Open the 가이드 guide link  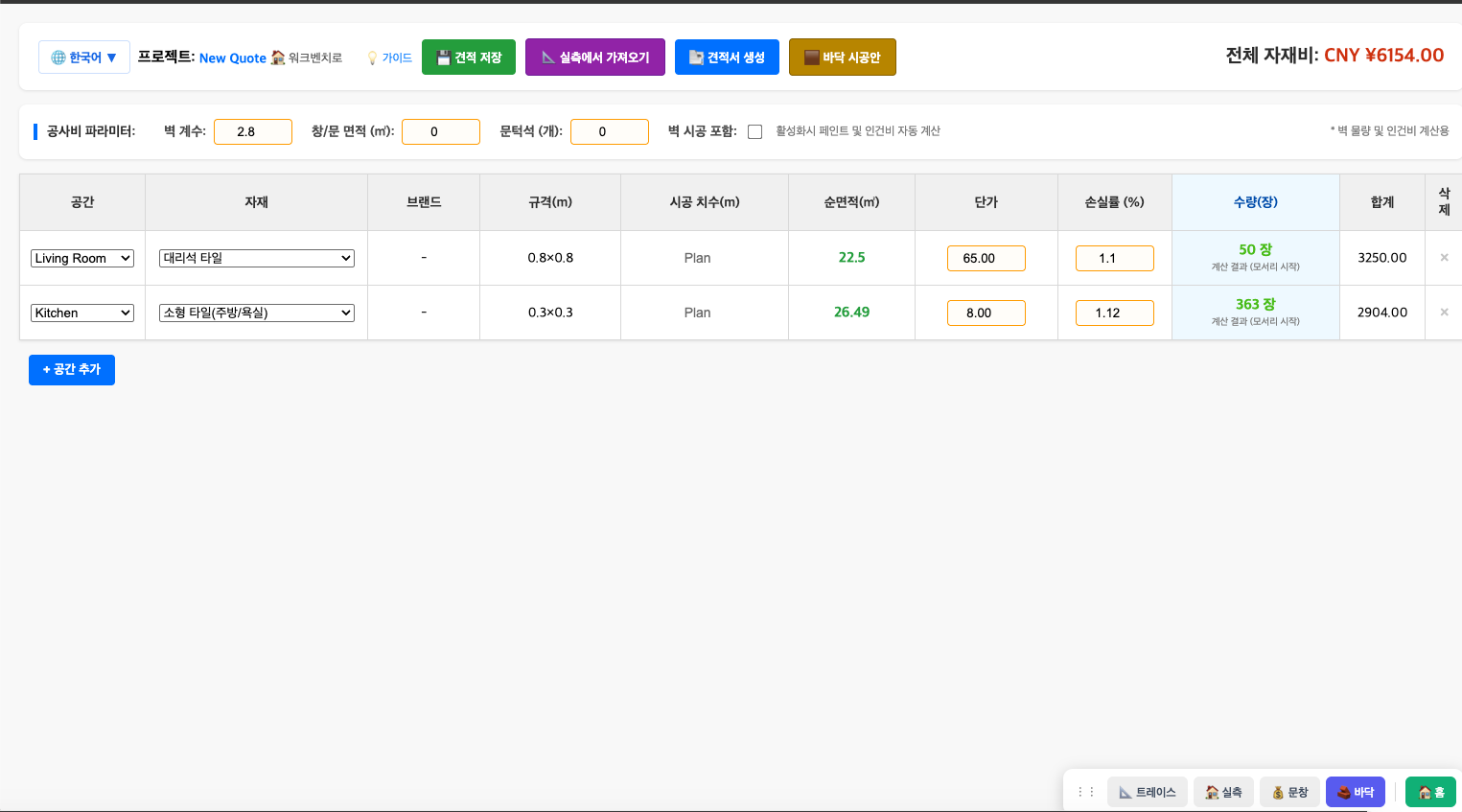point(389,58)
